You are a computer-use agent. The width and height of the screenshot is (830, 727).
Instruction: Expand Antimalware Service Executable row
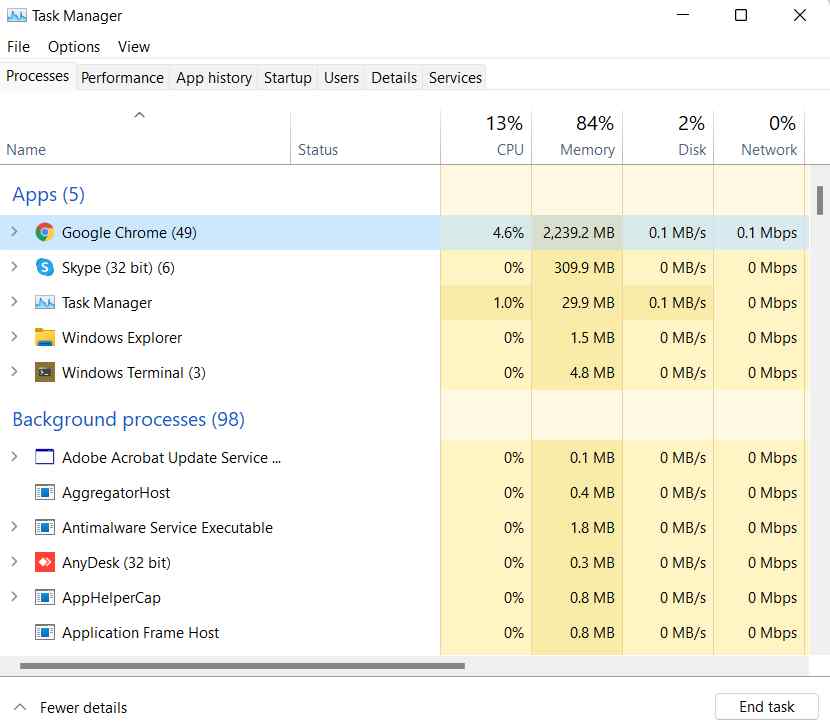tap(14, 527)
